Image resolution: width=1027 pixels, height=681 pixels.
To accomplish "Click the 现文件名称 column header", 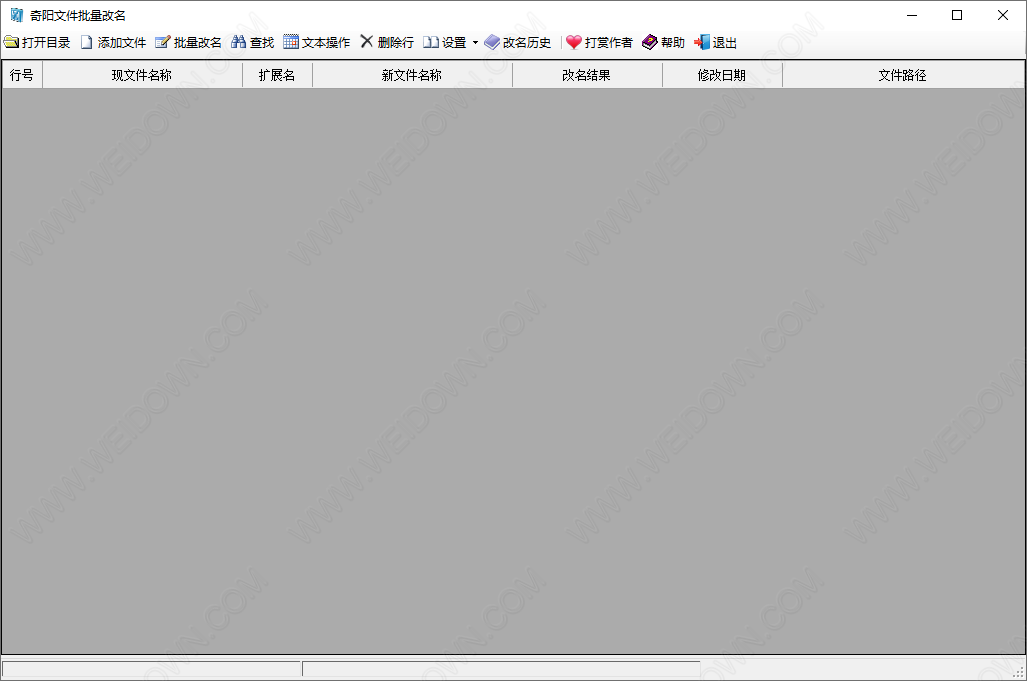I will (142, 75).
